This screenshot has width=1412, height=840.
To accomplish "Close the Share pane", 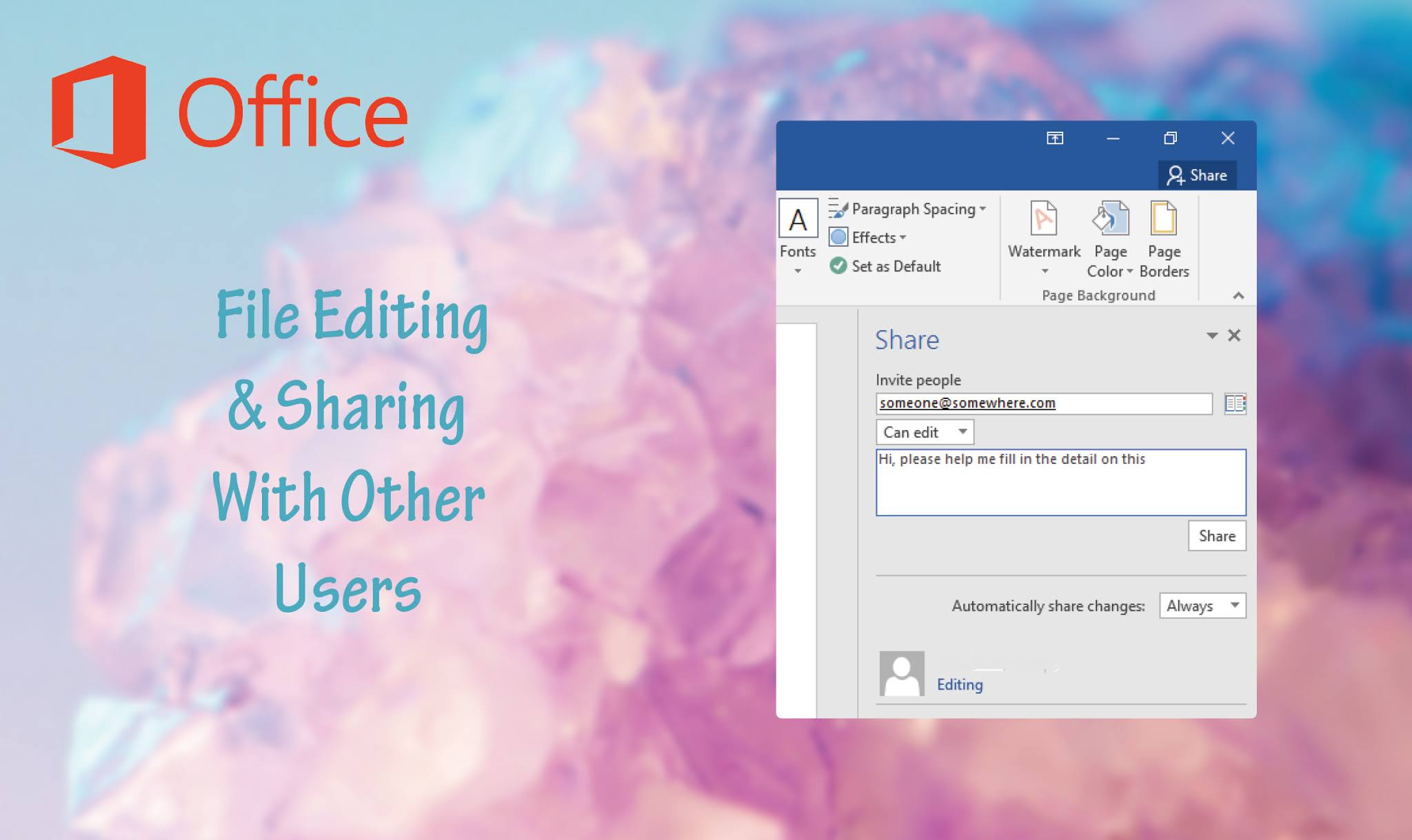I will coord(1234,335).
